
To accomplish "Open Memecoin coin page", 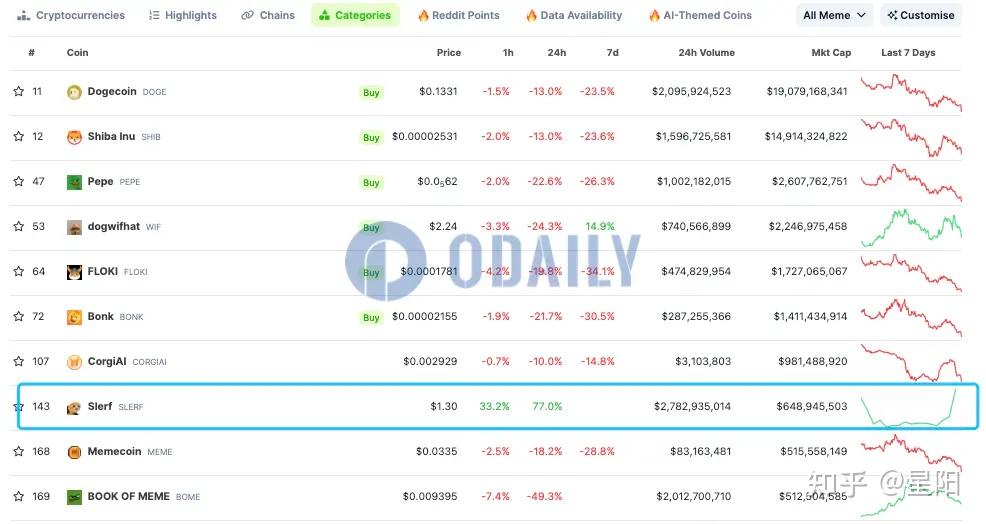I will 114,452.
